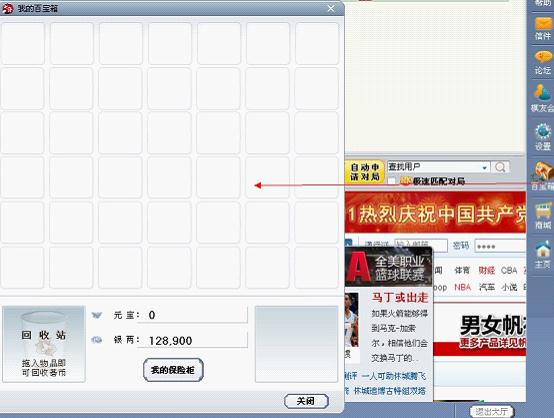
Task: Open the 林城追博古特组双塔 link
Action: [x=389, y=391]
